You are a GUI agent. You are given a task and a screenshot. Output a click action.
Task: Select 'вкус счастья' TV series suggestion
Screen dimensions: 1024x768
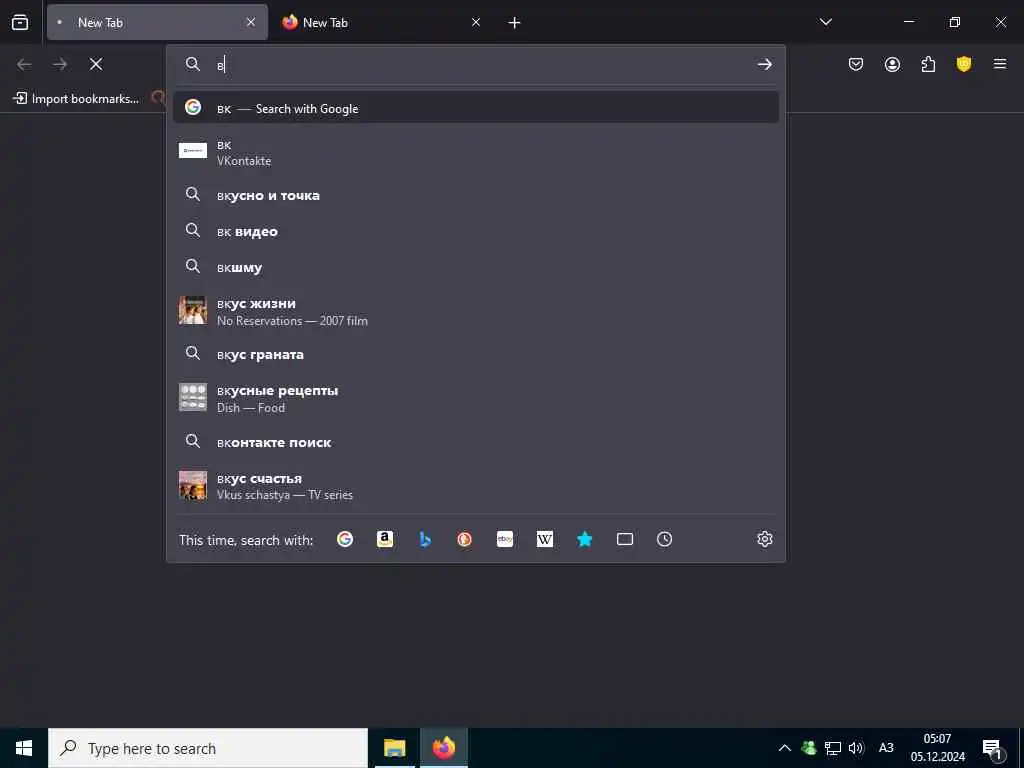476,485
